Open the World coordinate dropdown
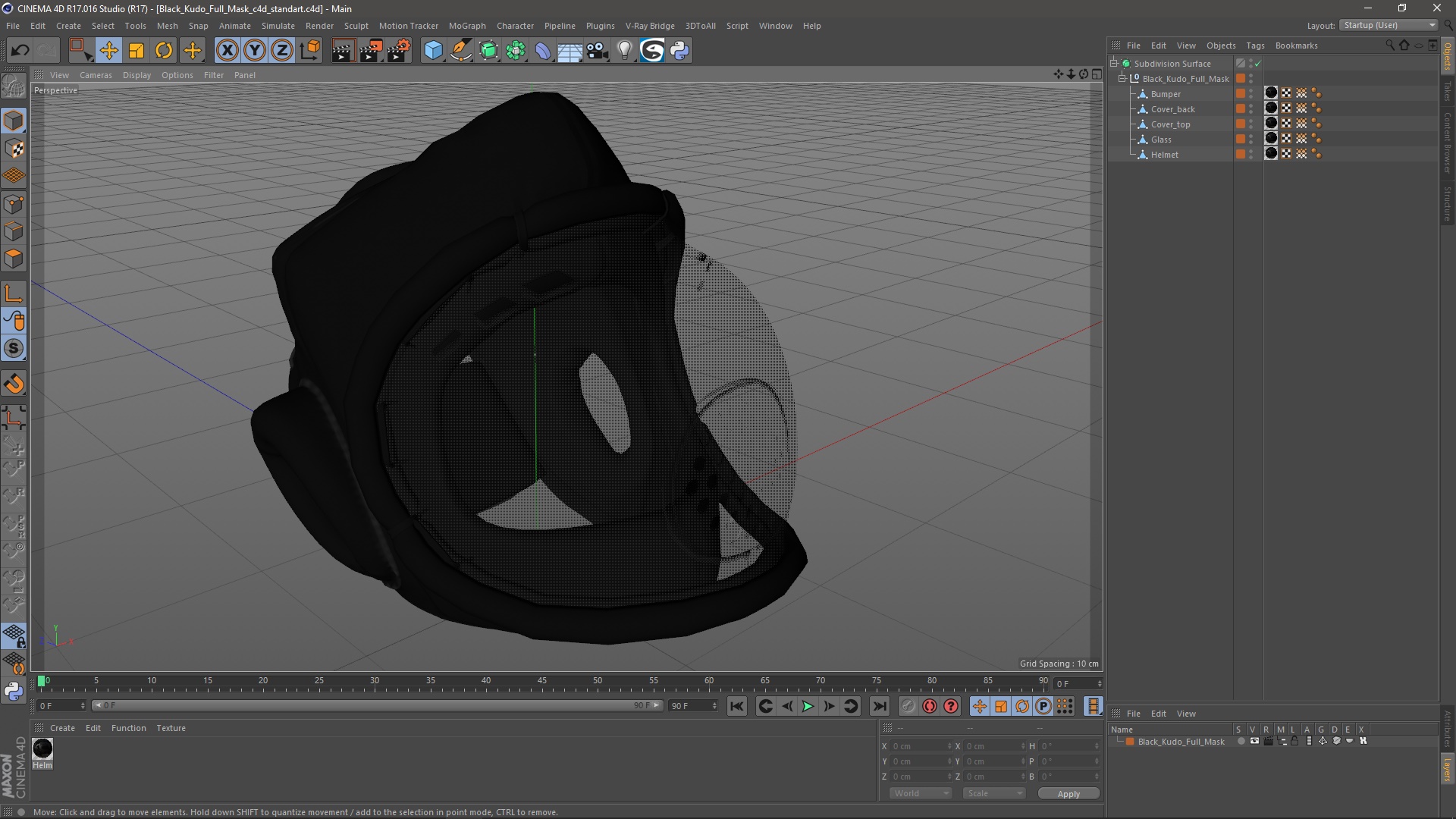This screenshot has height=819, width=1456. [x=921, y=793]
